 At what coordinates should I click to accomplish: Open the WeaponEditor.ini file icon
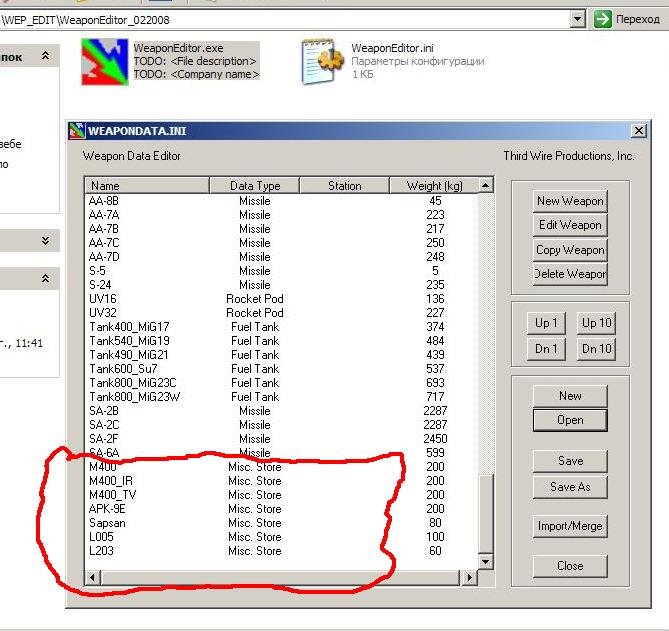pyautogui.click(x=323, y=62)
